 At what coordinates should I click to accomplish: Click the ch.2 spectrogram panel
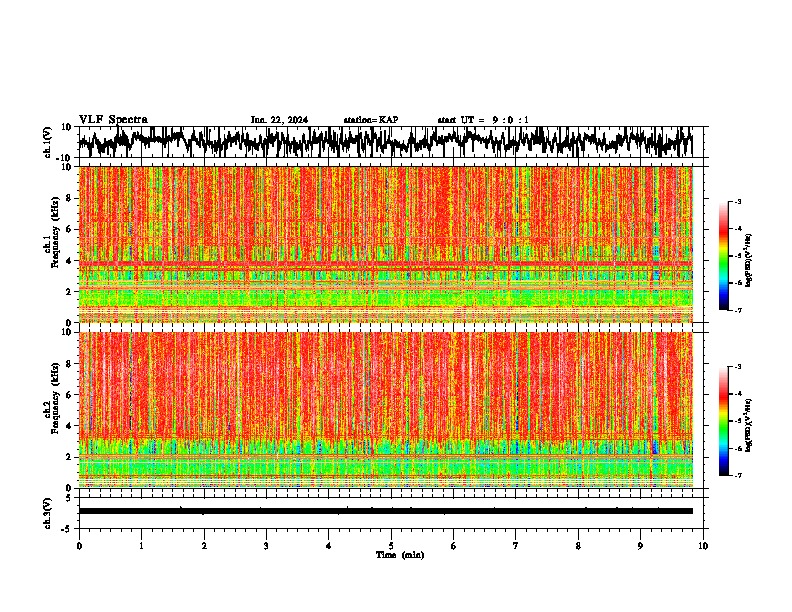385,410
